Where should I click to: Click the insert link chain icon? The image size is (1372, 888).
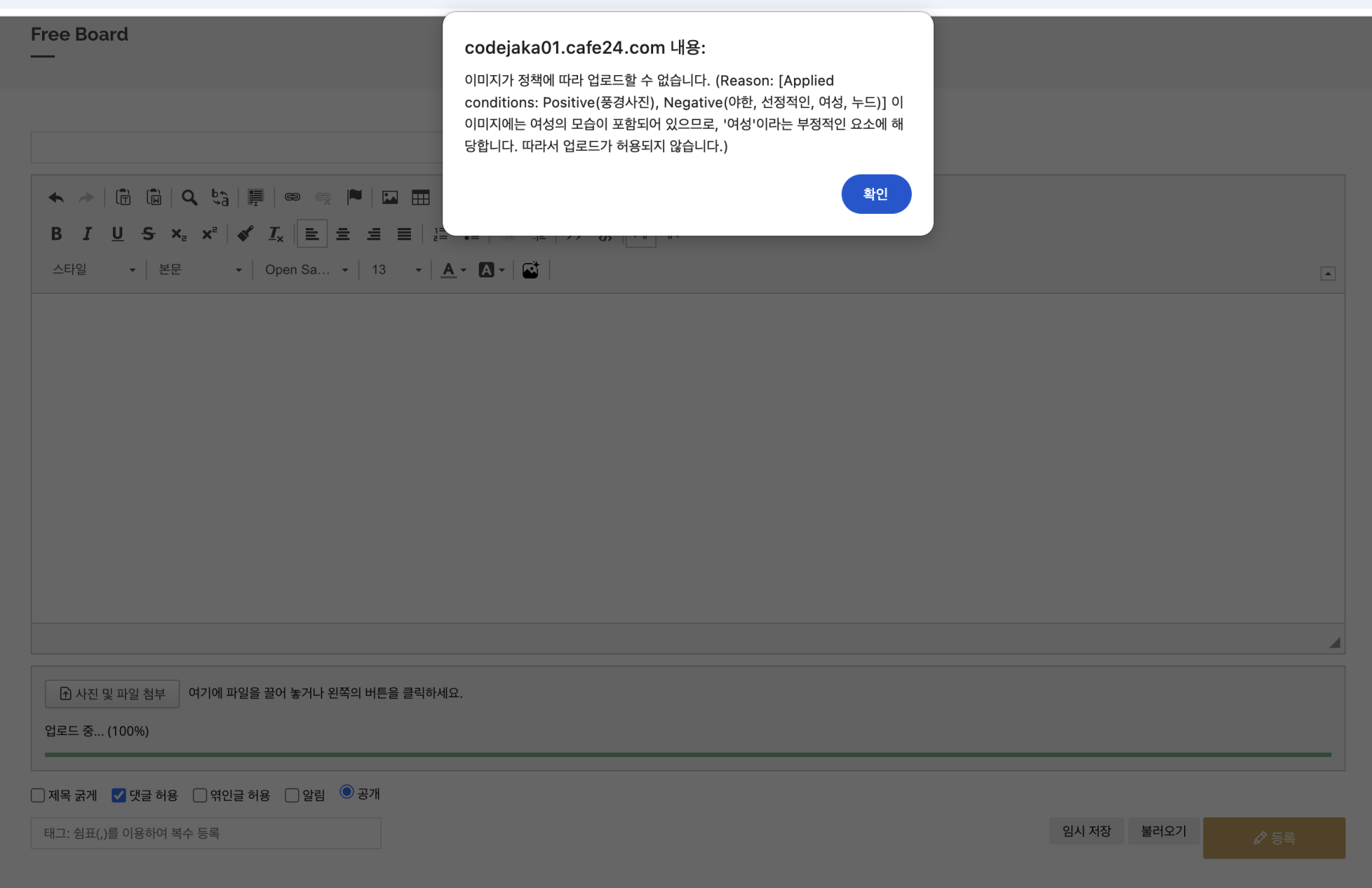(292, 197)
